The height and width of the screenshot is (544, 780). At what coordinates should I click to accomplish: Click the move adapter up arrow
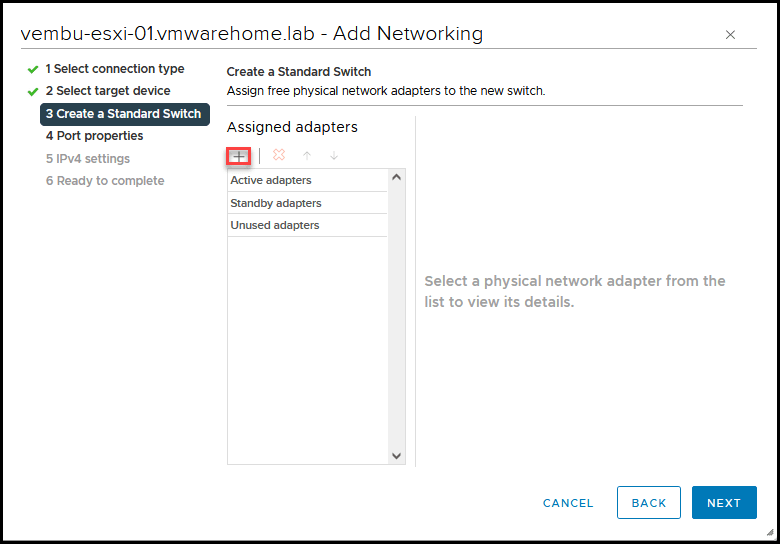point(307,156)
